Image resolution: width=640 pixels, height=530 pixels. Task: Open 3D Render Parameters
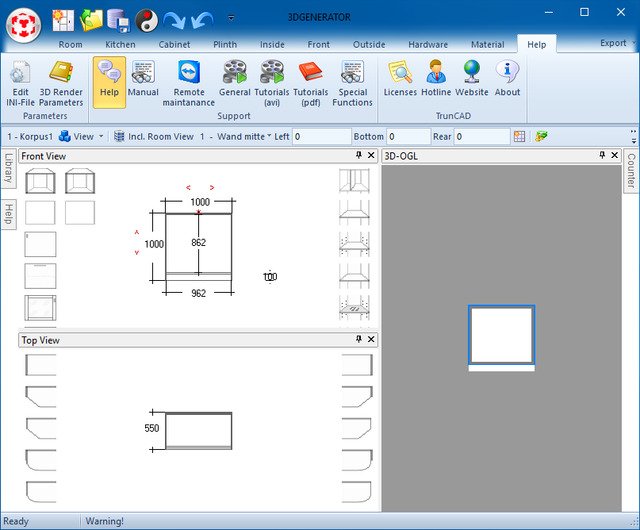[x=61, y=81]
